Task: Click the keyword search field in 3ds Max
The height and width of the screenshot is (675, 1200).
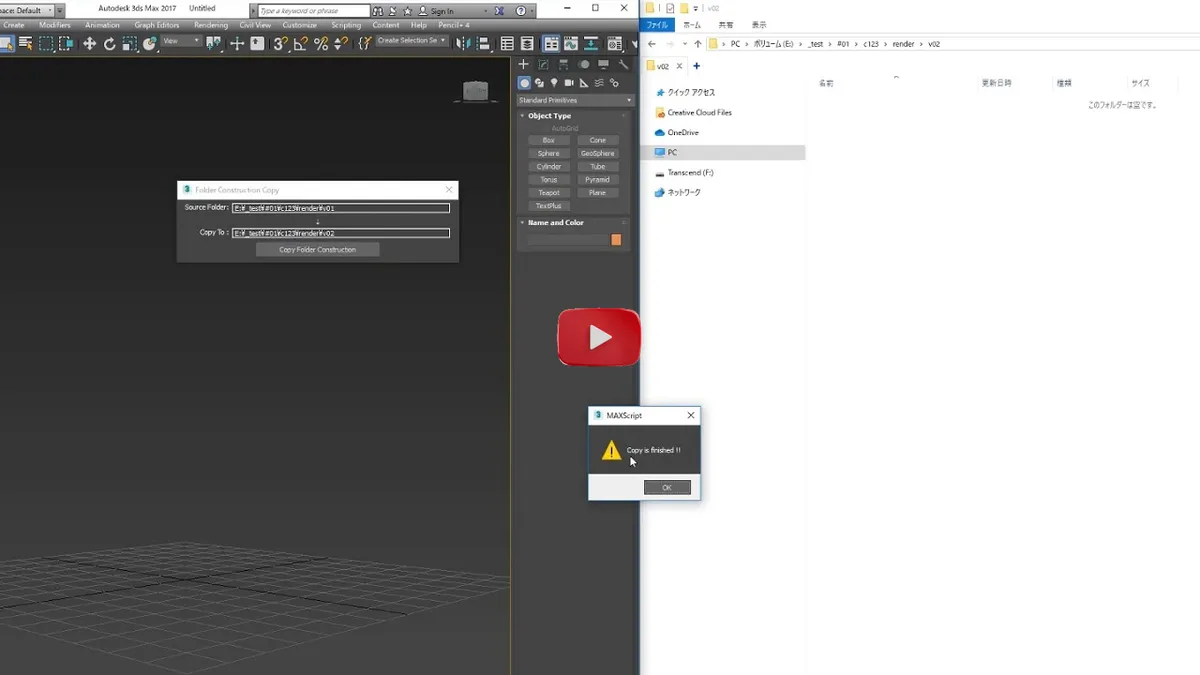Action: click(x=314, y=11)
